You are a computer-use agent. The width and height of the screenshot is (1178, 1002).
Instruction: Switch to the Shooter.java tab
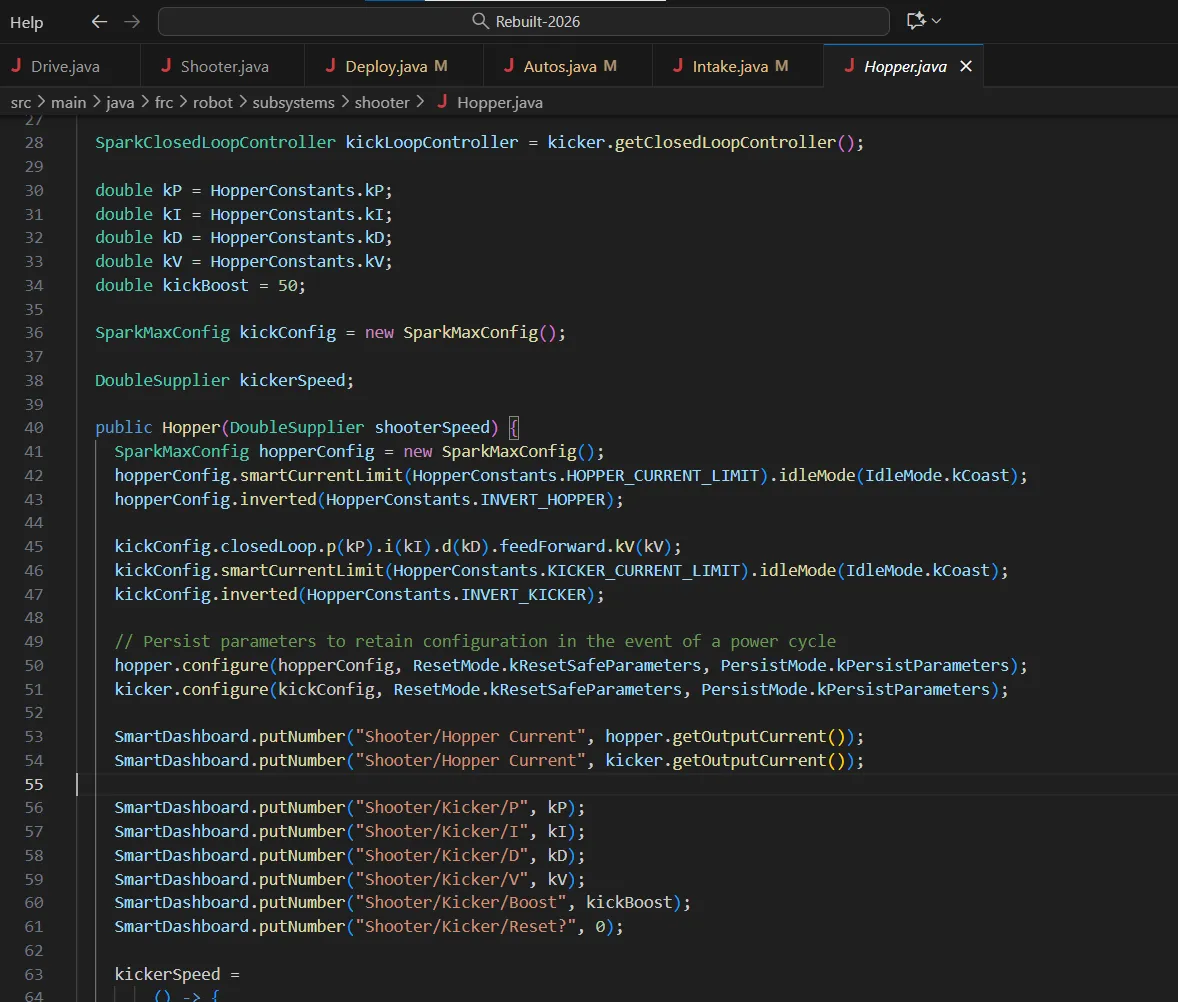(225, 67)
